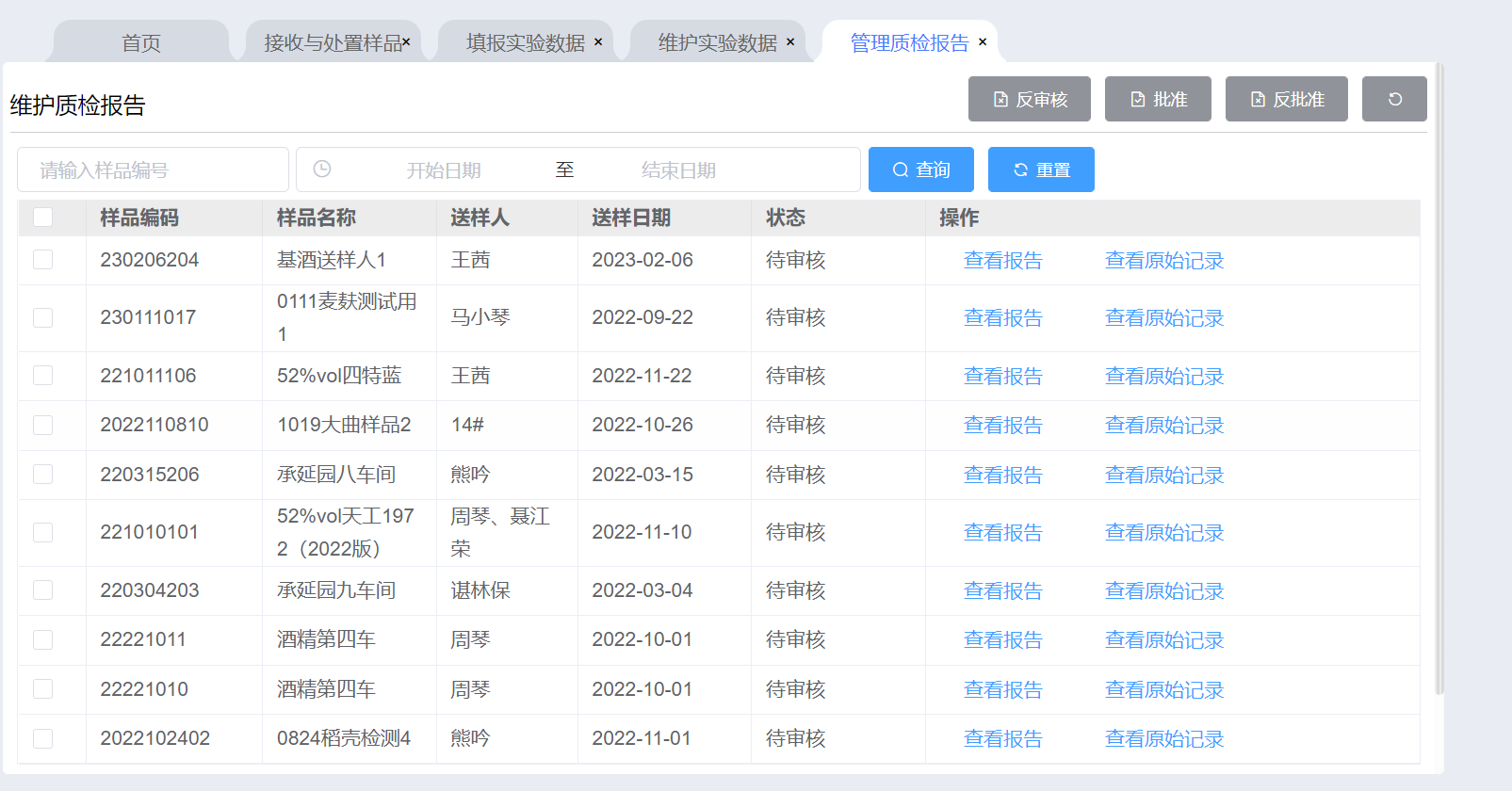Check the row for sample 220304203
1512x791 pixels.
click(42, 590)
